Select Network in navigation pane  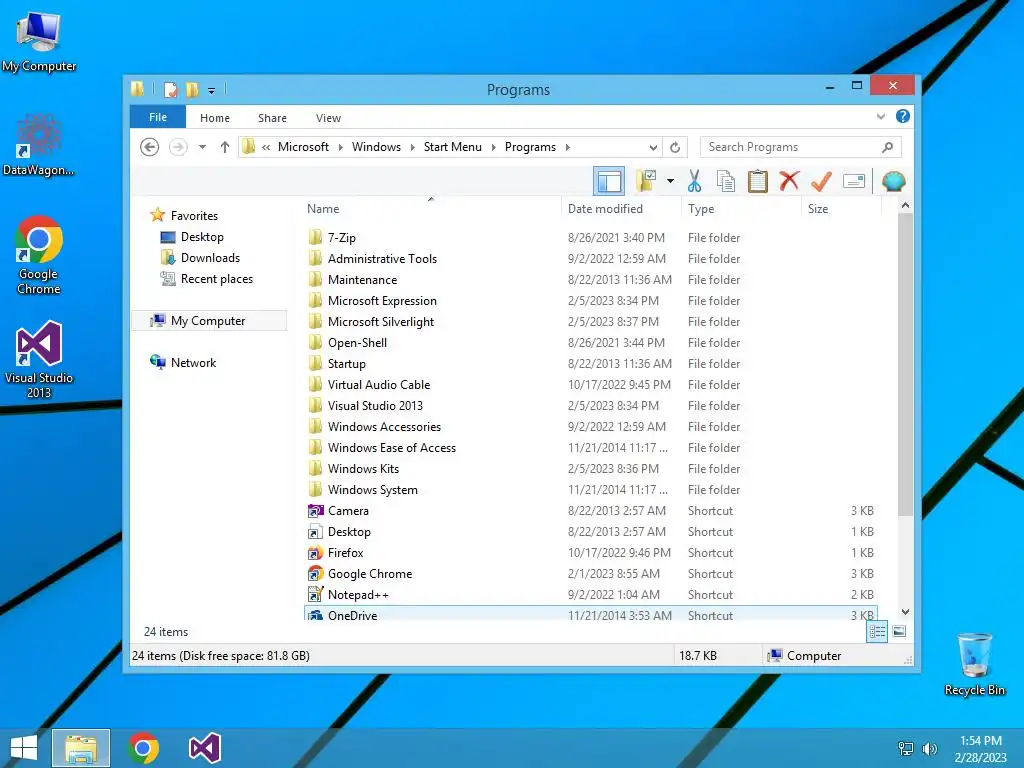193,362
